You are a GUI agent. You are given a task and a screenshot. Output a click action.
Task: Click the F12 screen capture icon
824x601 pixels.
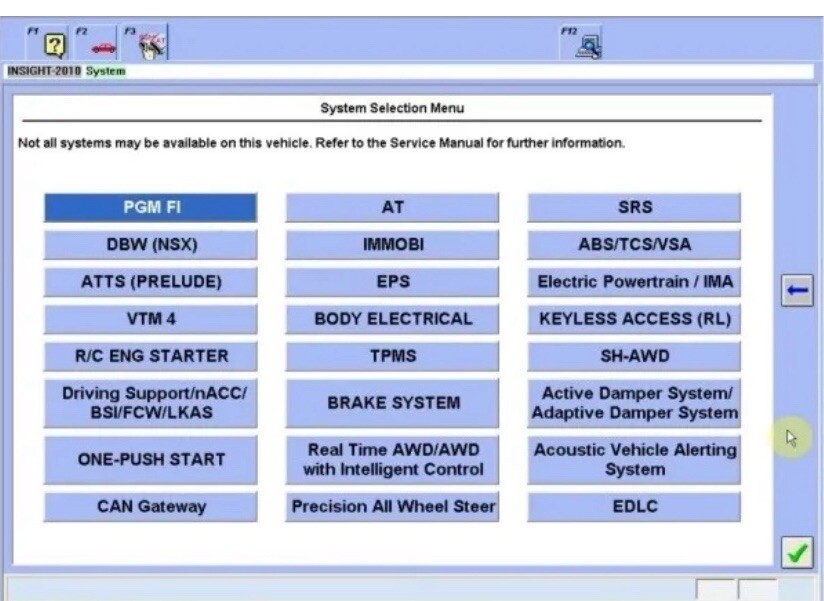[x=583, y=43]
